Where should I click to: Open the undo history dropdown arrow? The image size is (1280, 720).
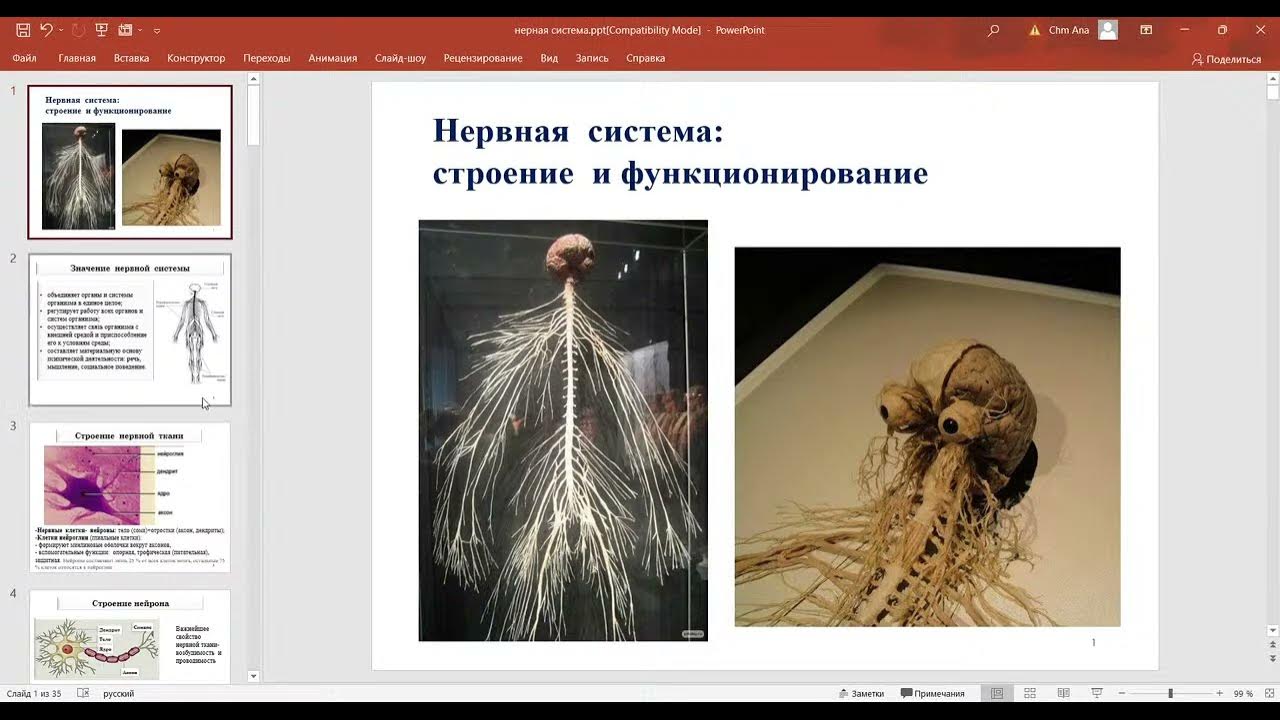click(61, 30)
